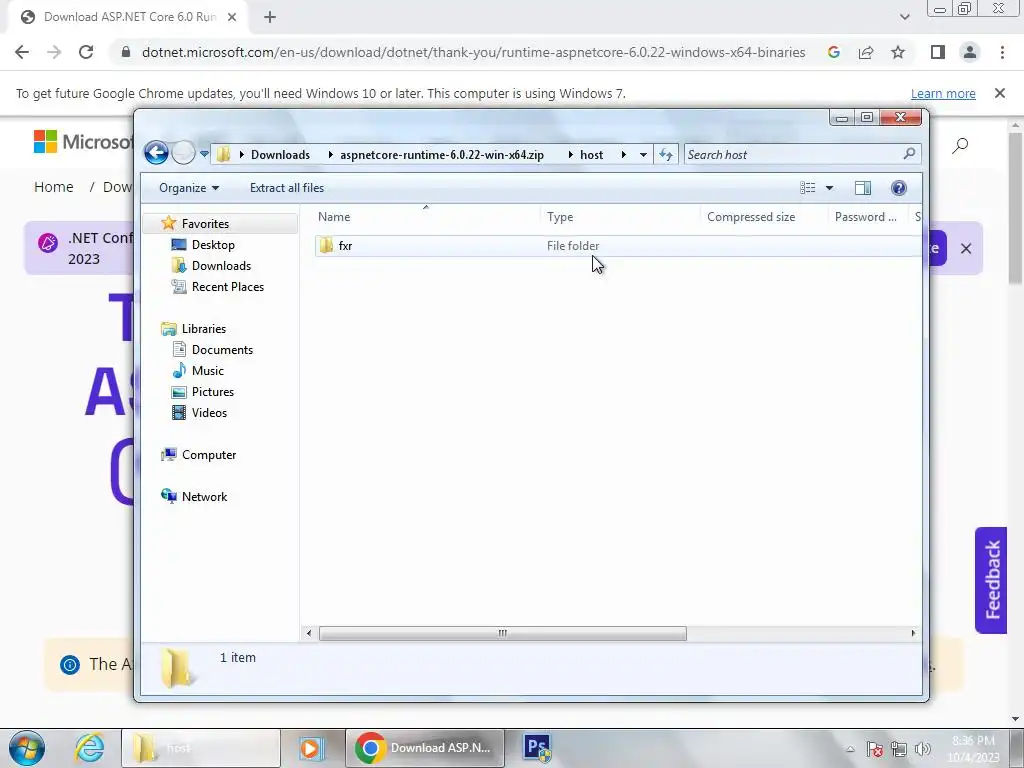
Task: Open Downloads in navigation pane
Action: 221,266
